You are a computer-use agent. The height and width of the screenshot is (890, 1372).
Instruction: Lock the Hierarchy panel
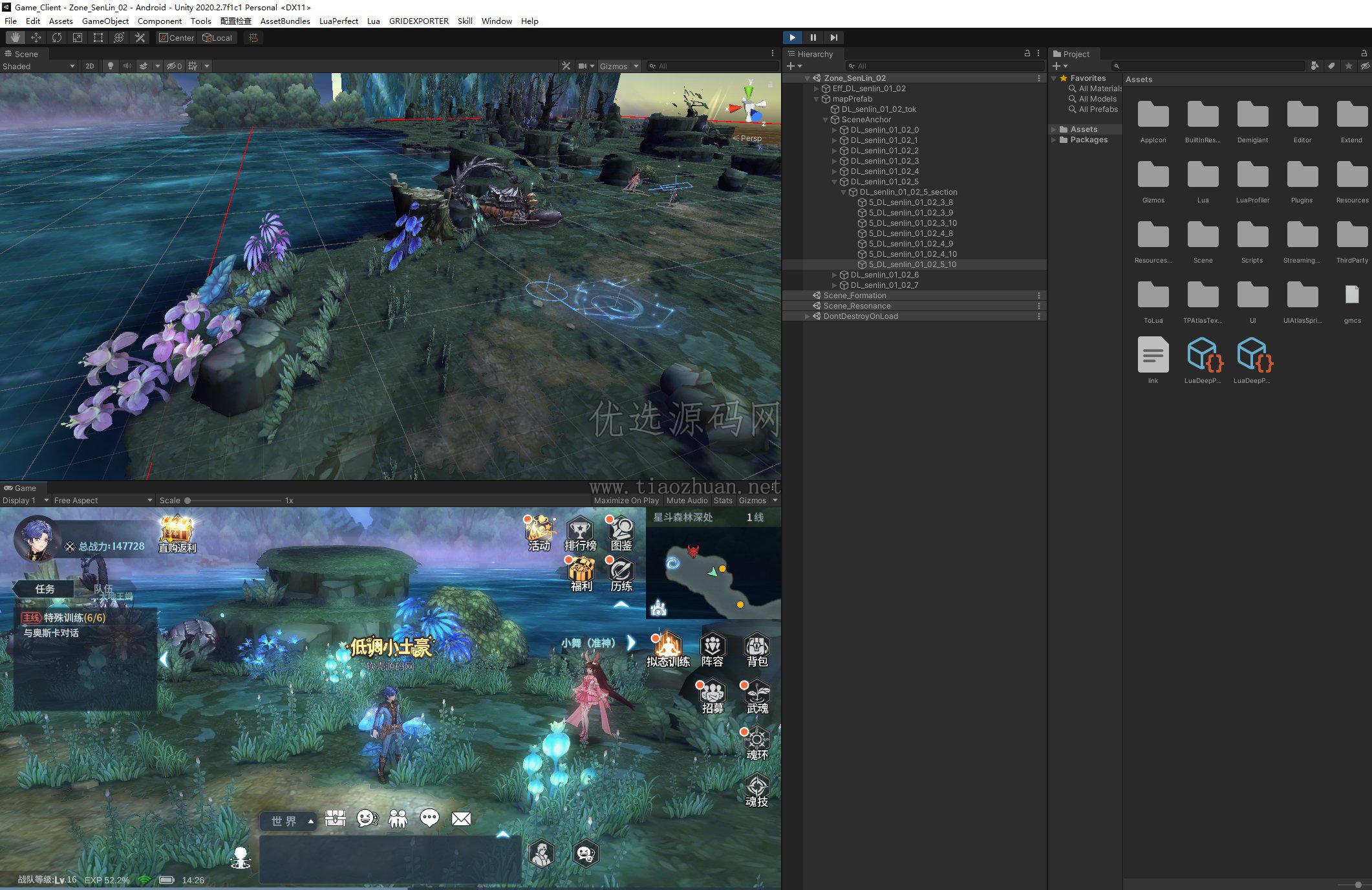click(x=1027, y=54)
